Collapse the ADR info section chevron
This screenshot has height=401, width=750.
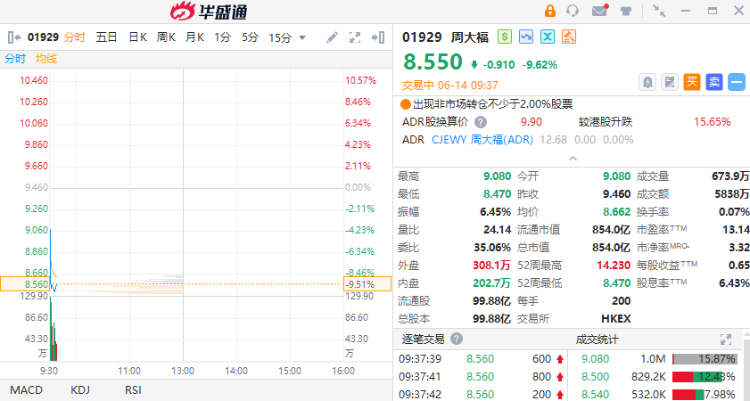click(x=573, y=158)
